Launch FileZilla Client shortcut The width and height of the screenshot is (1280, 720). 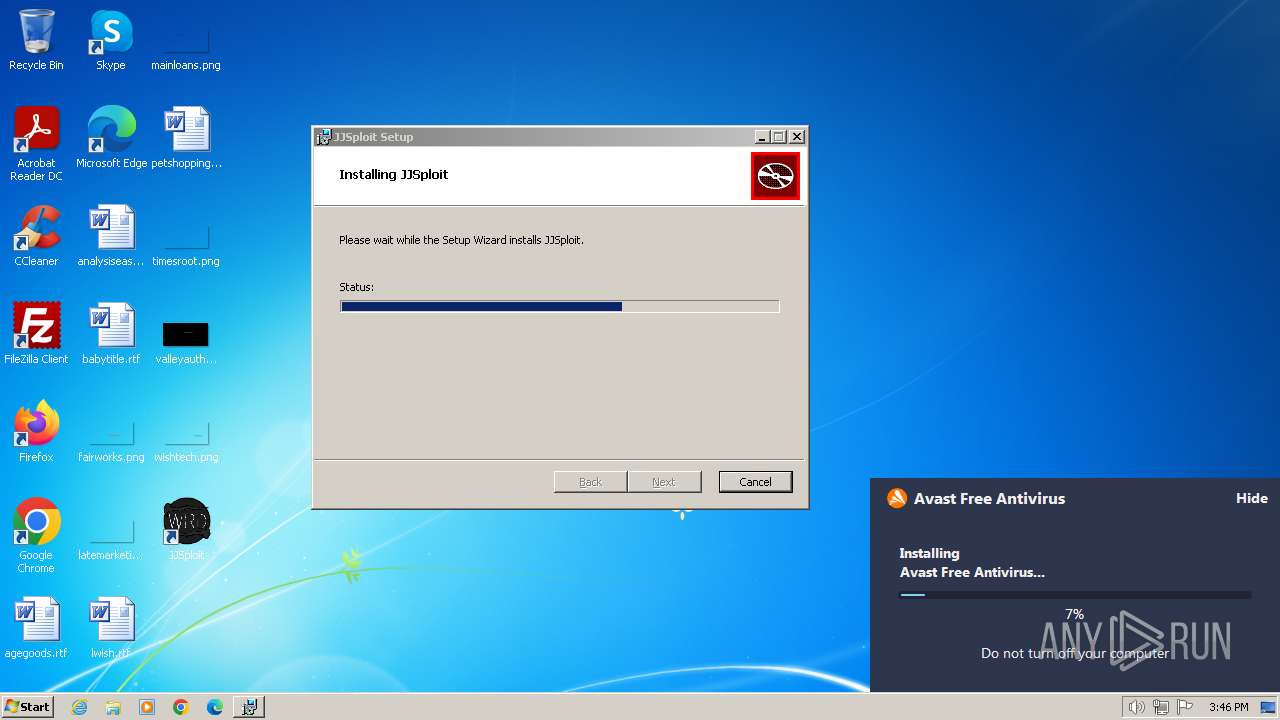point(36,333)
